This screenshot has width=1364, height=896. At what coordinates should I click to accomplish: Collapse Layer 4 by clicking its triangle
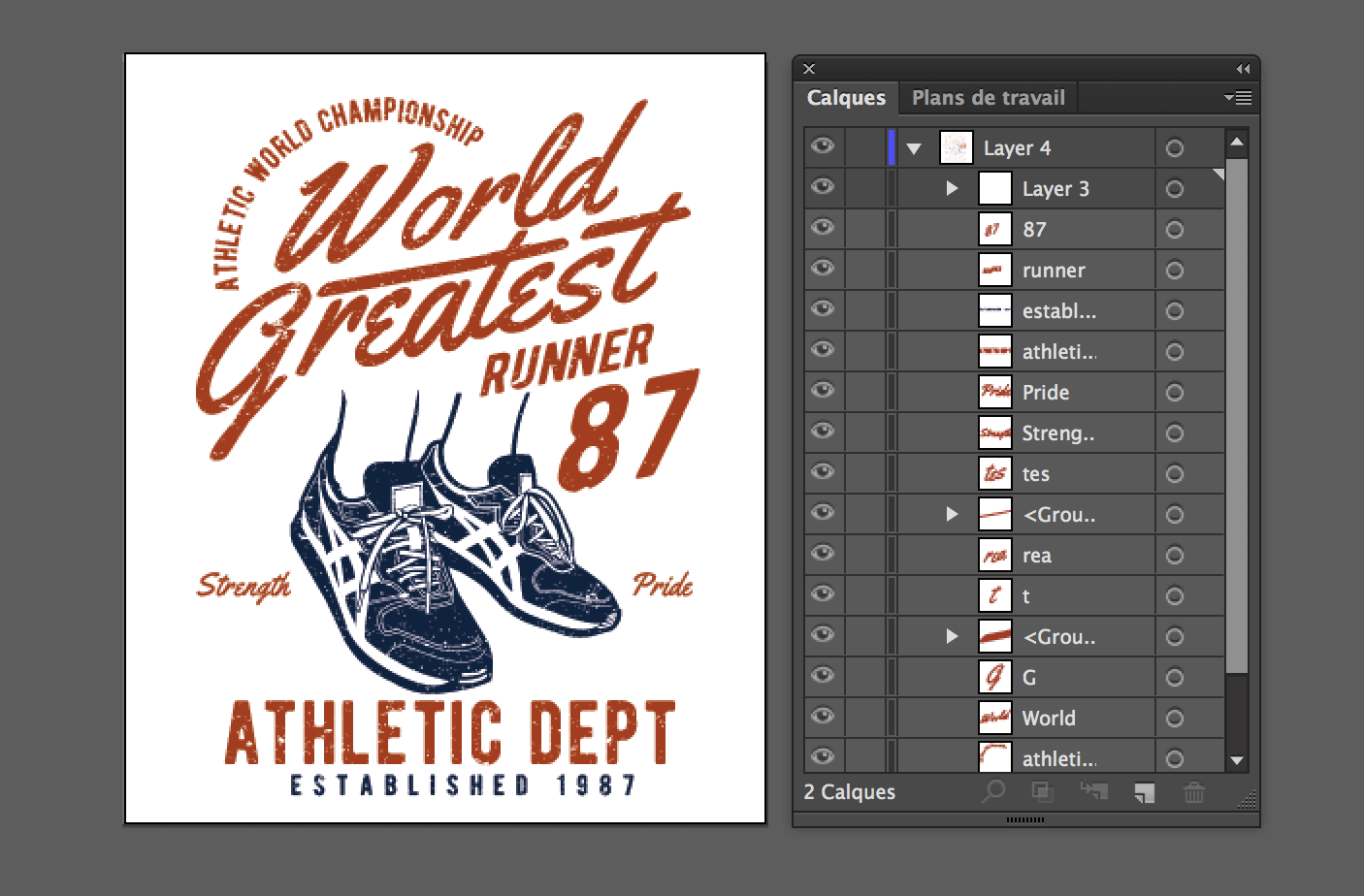pos(913,147)
